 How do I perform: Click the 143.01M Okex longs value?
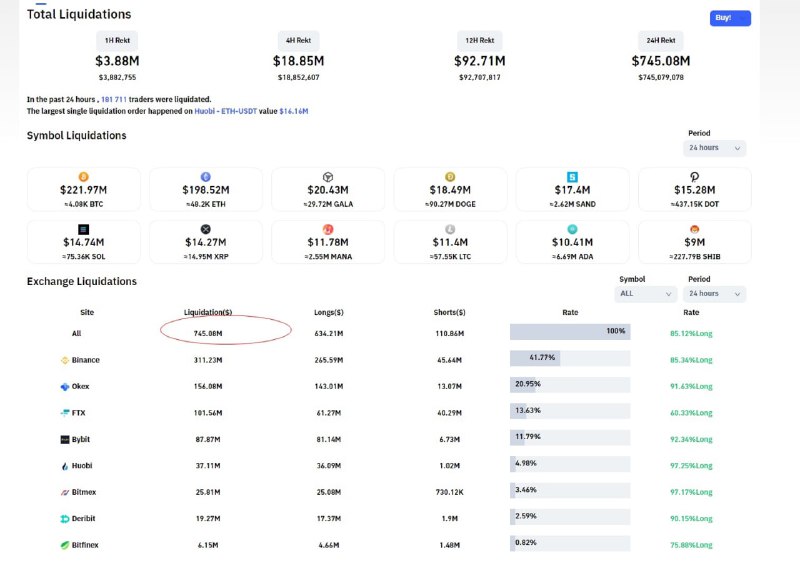click(329, 387)
